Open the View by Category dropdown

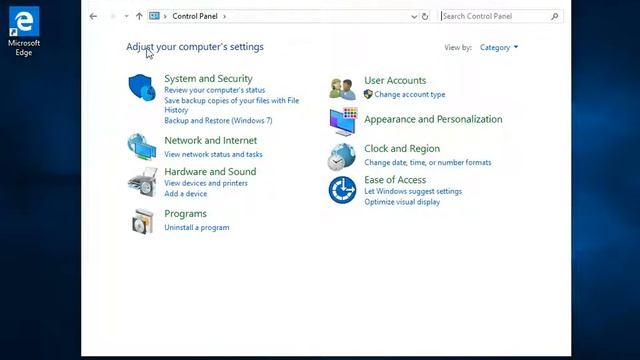click(x=499, y=47)
